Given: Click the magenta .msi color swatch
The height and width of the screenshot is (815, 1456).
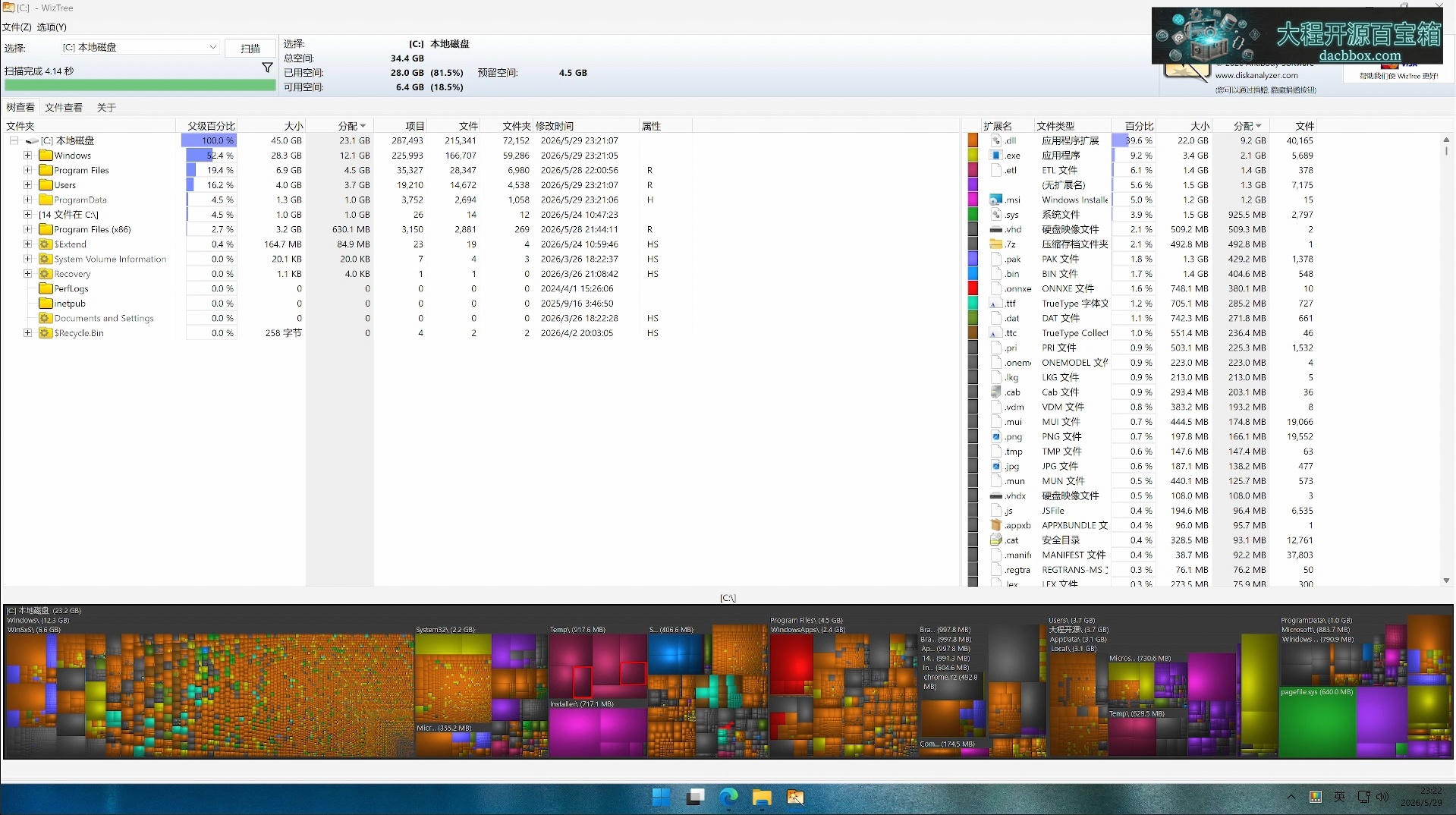Looking at the screenshot, I should [973, 200].
